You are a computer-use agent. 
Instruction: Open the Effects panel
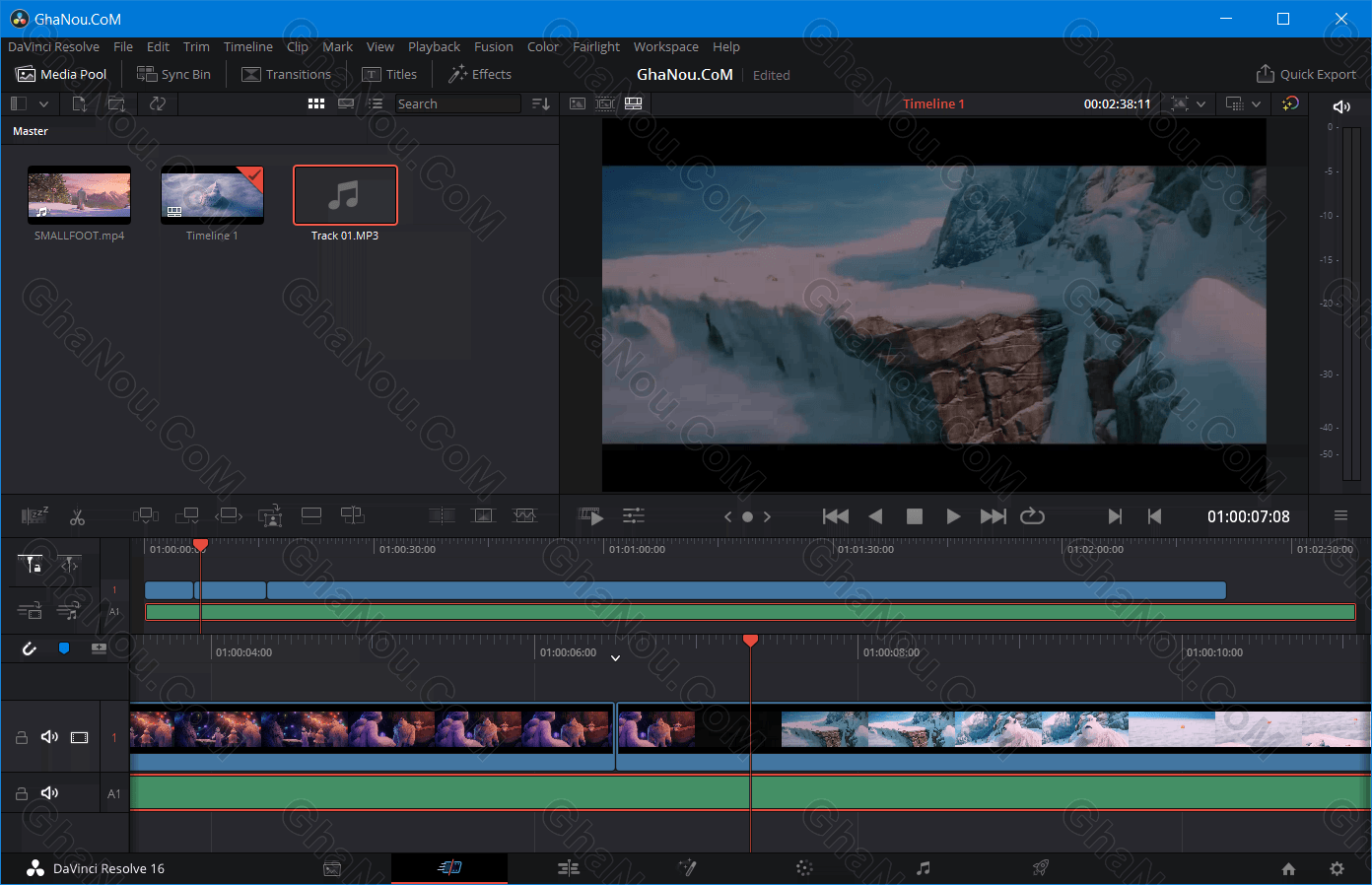point(480,74)
